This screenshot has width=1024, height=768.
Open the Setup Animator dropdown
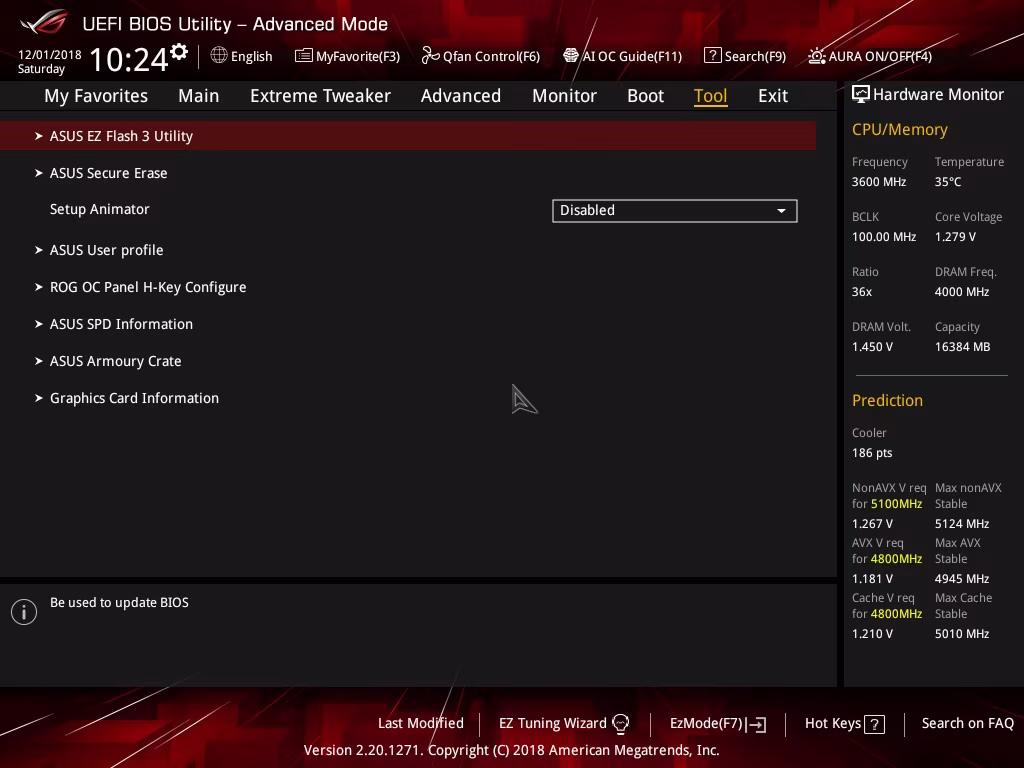675,210
